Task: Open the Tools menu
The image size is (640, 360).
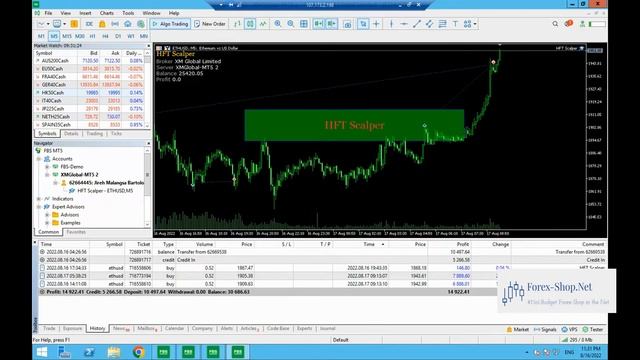Action: coord(128,13)
